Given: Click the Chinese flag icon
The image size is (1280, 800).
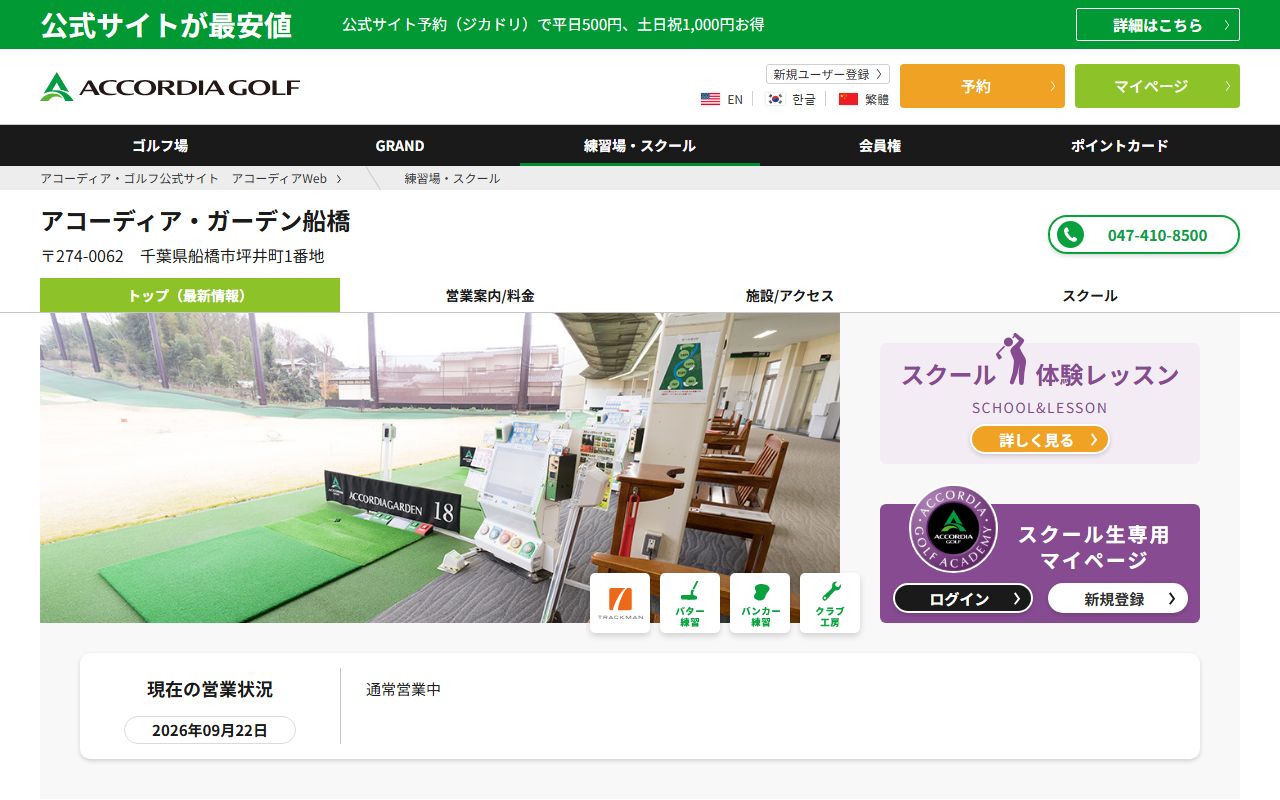Looking at the screenshot, I should [x=848, y=99].
